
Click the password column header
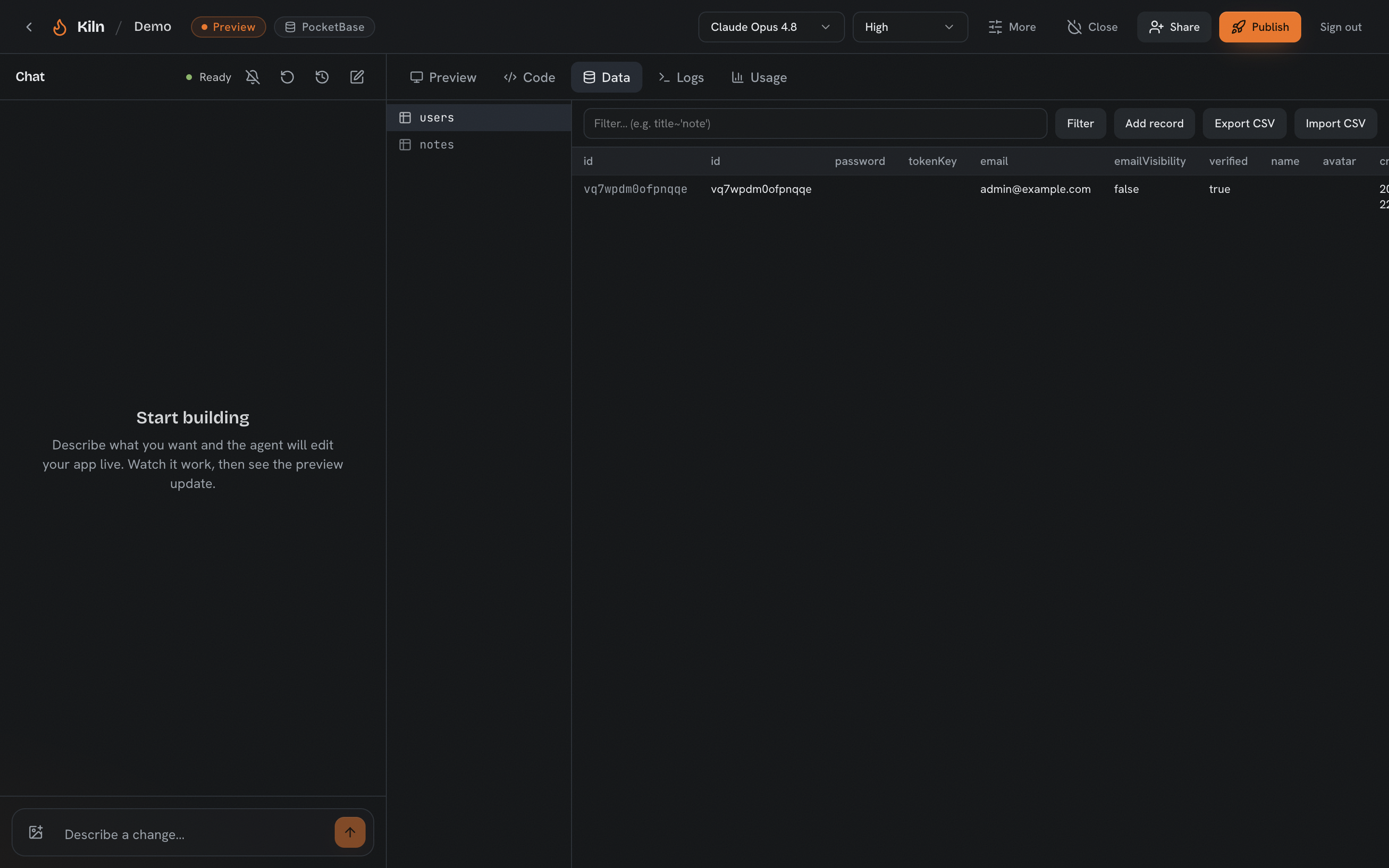point(860,162)
